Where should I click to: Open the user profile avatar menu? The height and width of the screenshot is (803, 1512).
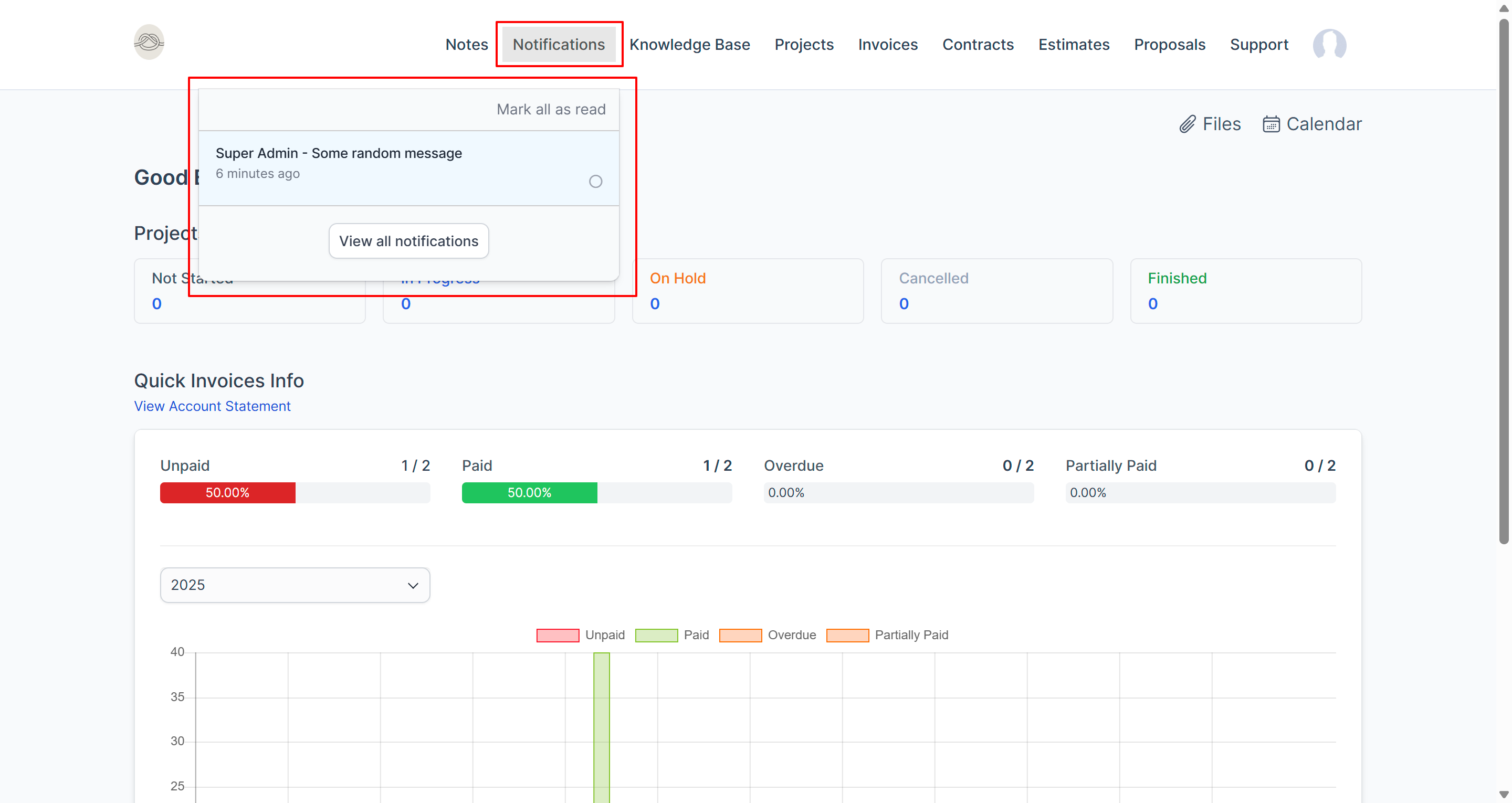1329,45
